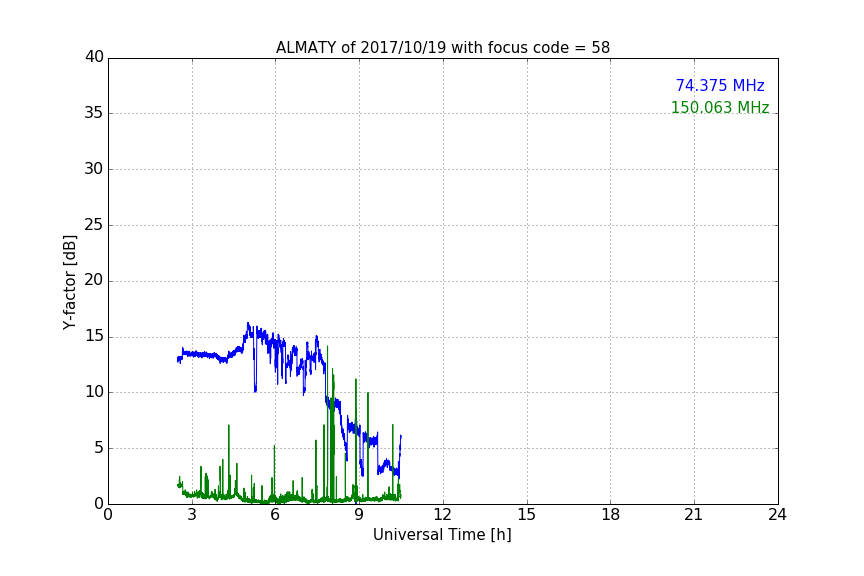Screen dimensions: 864x576
Task: Click y-axis tick label '30'
Action: (x=94, y=169)
